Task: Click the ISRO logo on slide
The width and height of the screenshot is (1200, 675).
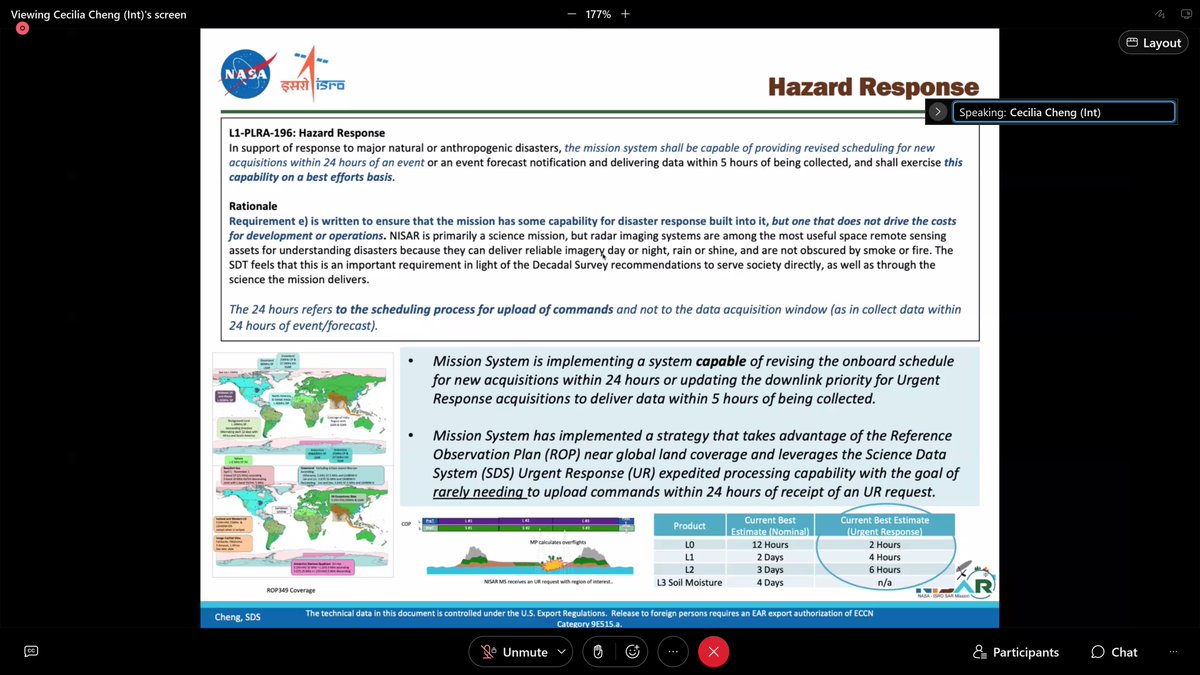Action: pyautogui.click(x=312, y=72)
